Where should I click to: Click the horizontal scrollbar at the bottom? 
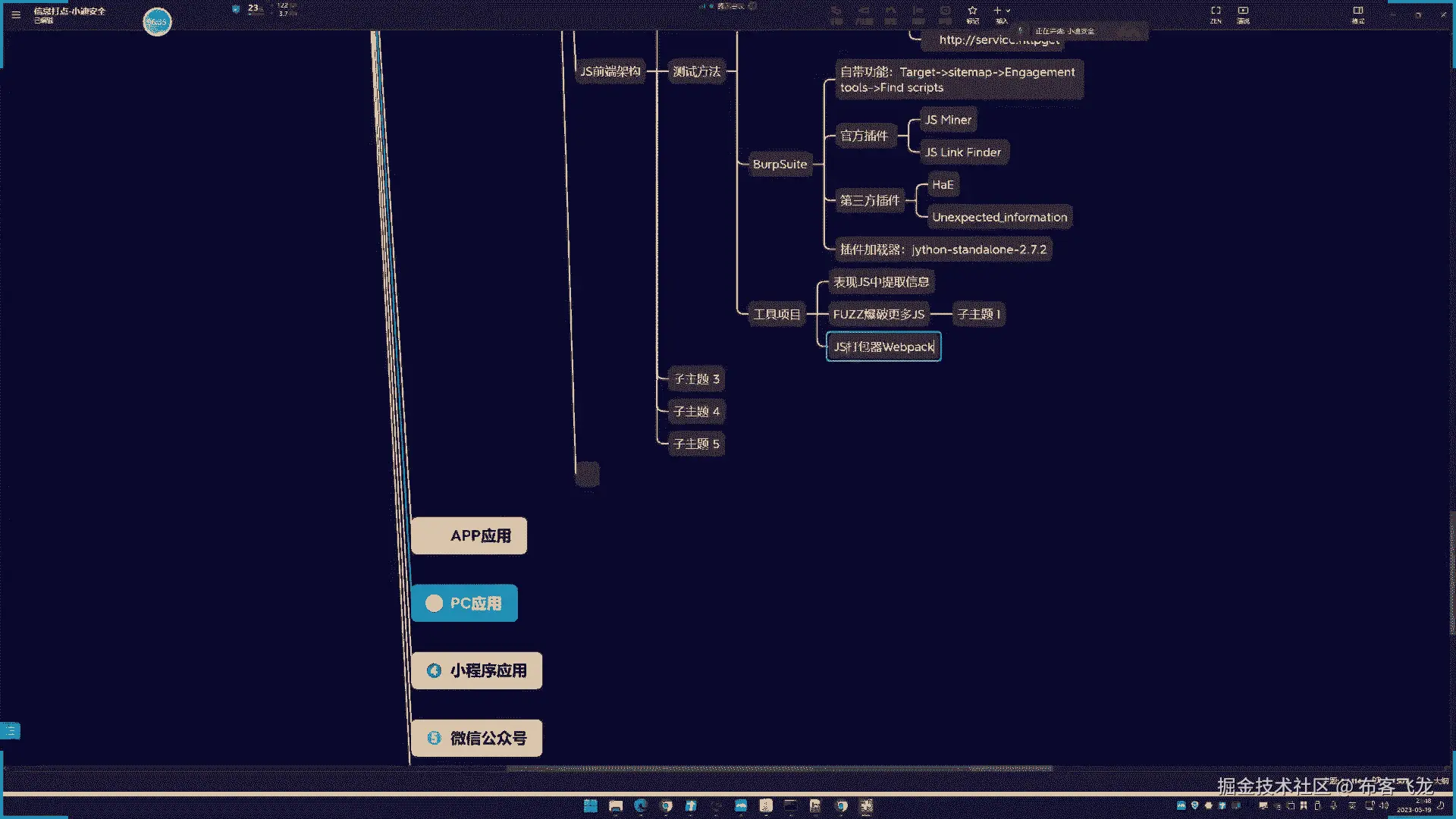(779, 768)
